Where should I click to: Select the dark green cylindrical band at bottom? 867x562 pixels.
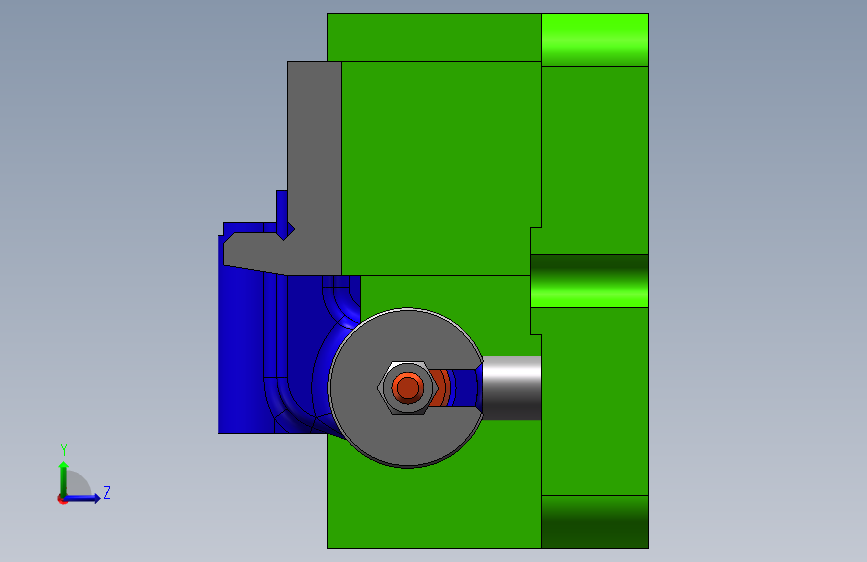click(x=594, y=522)
